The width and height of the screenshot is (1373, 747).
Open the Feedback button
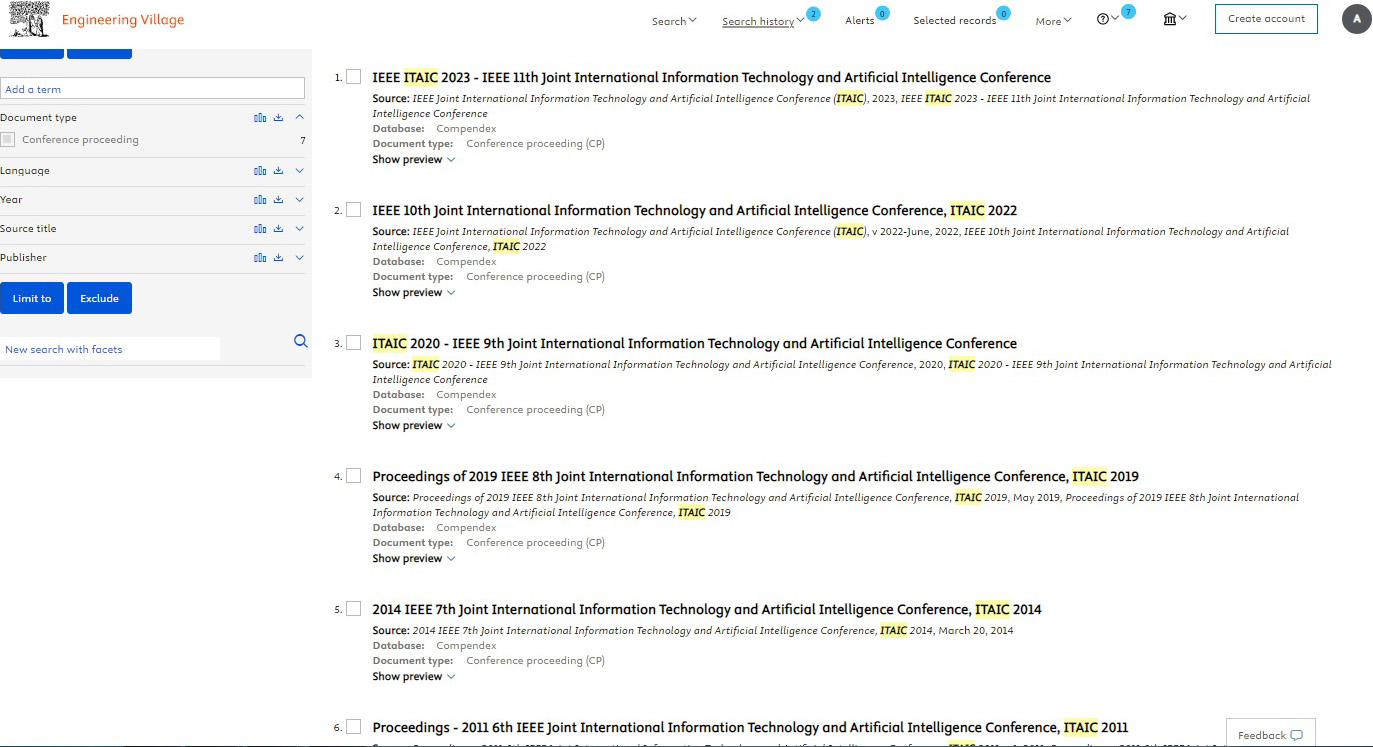pyautogui.click(x=1270, y=735)
